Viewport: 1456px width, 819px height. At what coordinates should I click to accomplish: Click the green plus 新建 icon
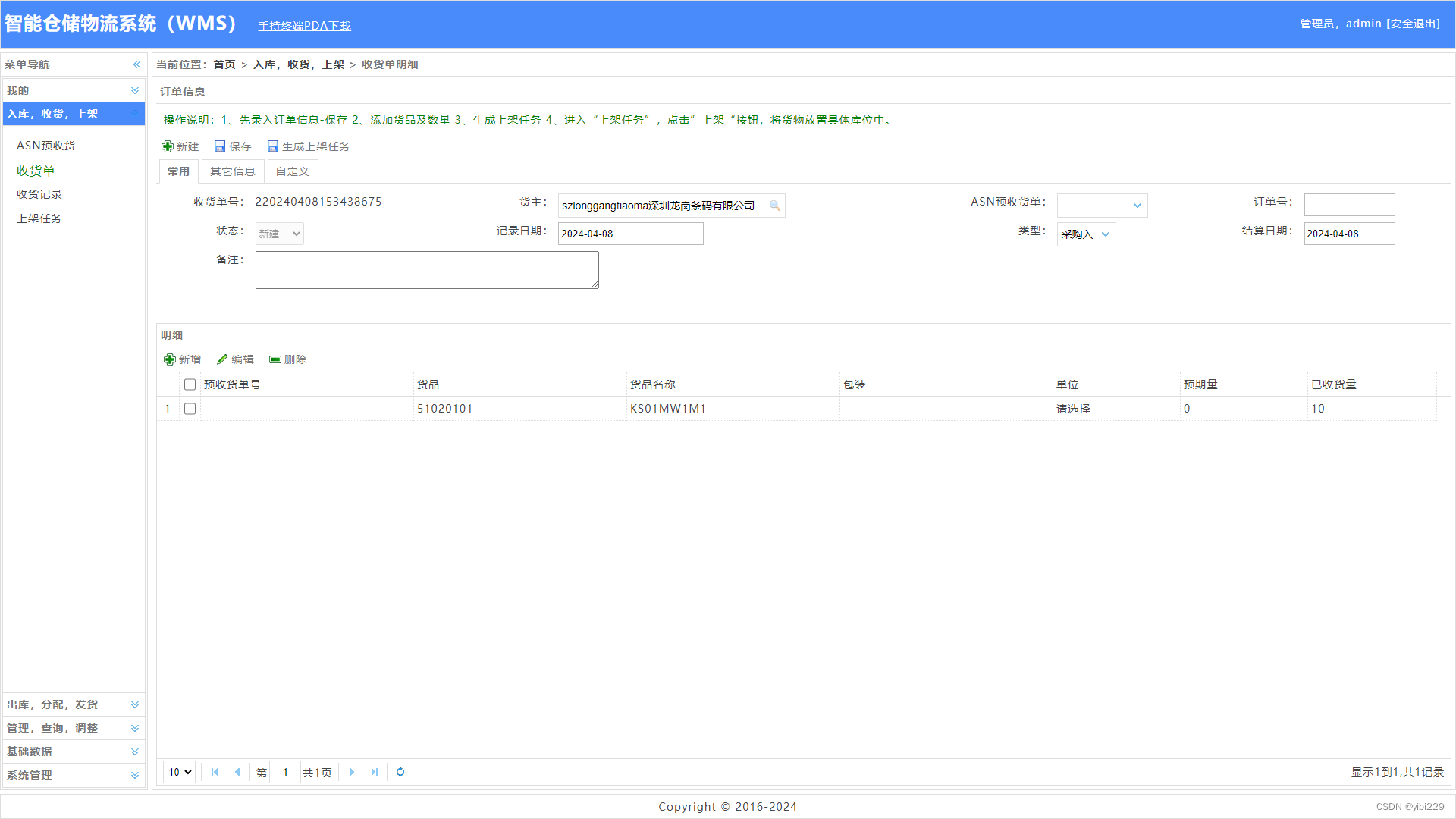168,146
